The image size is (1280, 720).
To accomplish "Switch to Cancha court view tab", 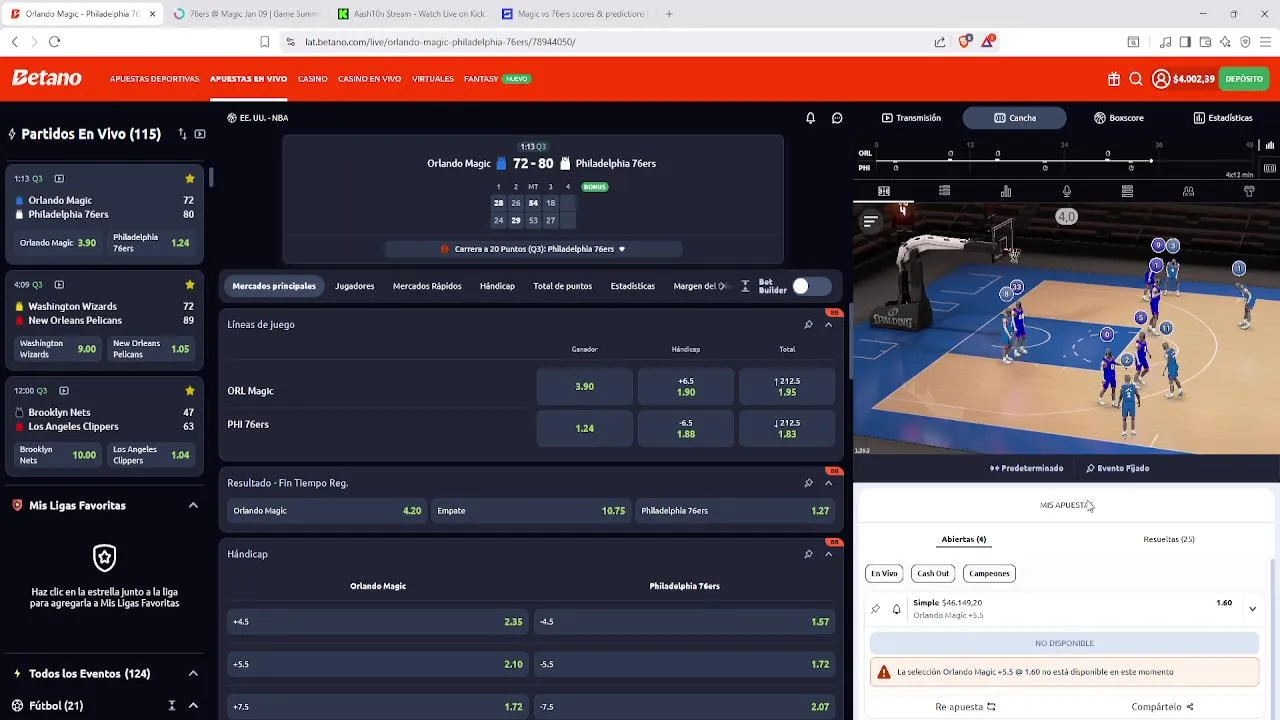I will 1015,118.
